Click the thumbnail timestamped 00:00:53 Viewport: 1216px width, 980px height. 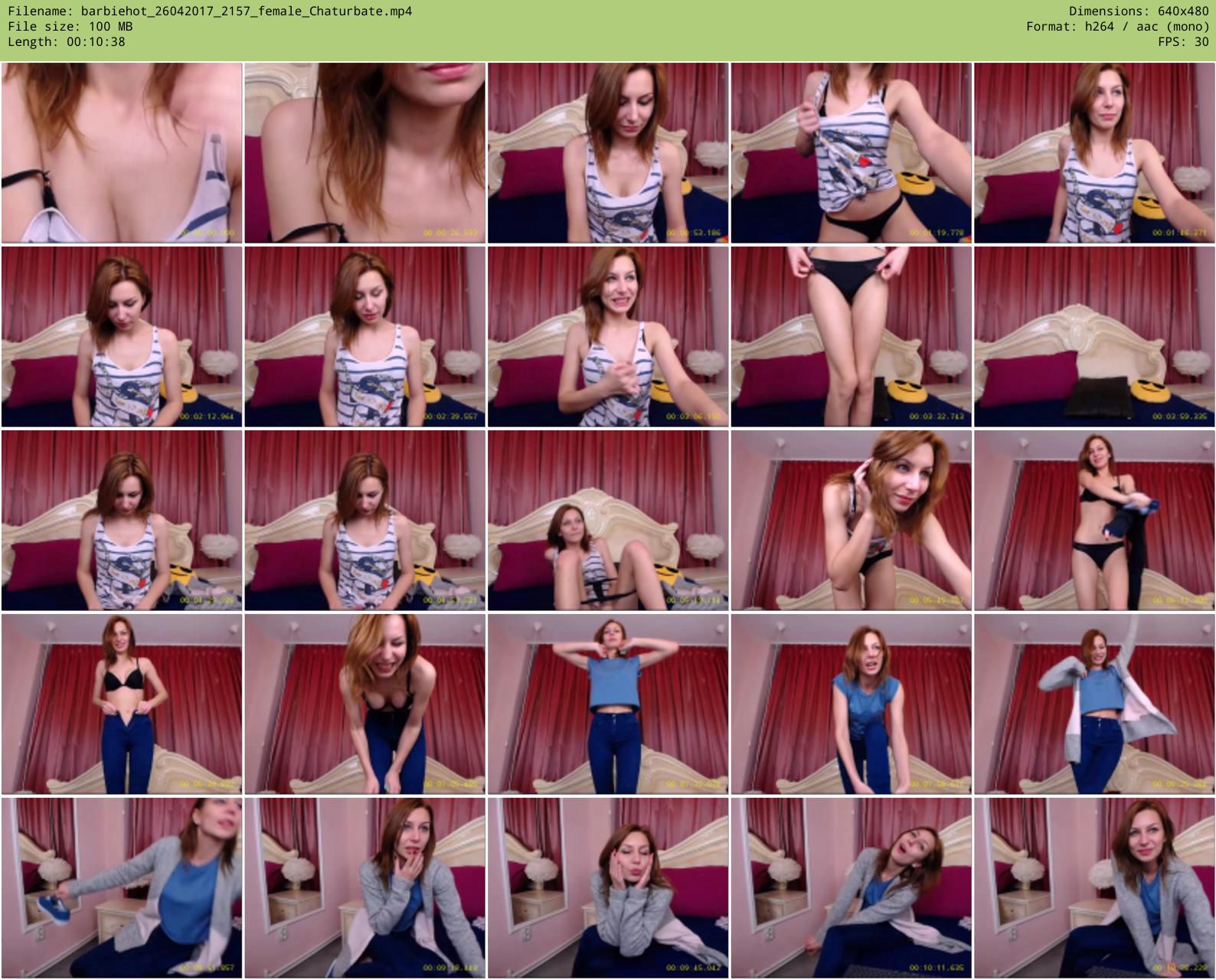click(608, 152)
